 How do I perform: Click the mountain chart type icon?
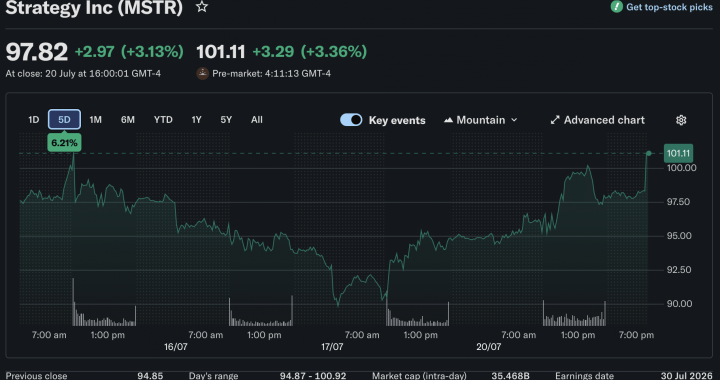click(x=448, y=120)
